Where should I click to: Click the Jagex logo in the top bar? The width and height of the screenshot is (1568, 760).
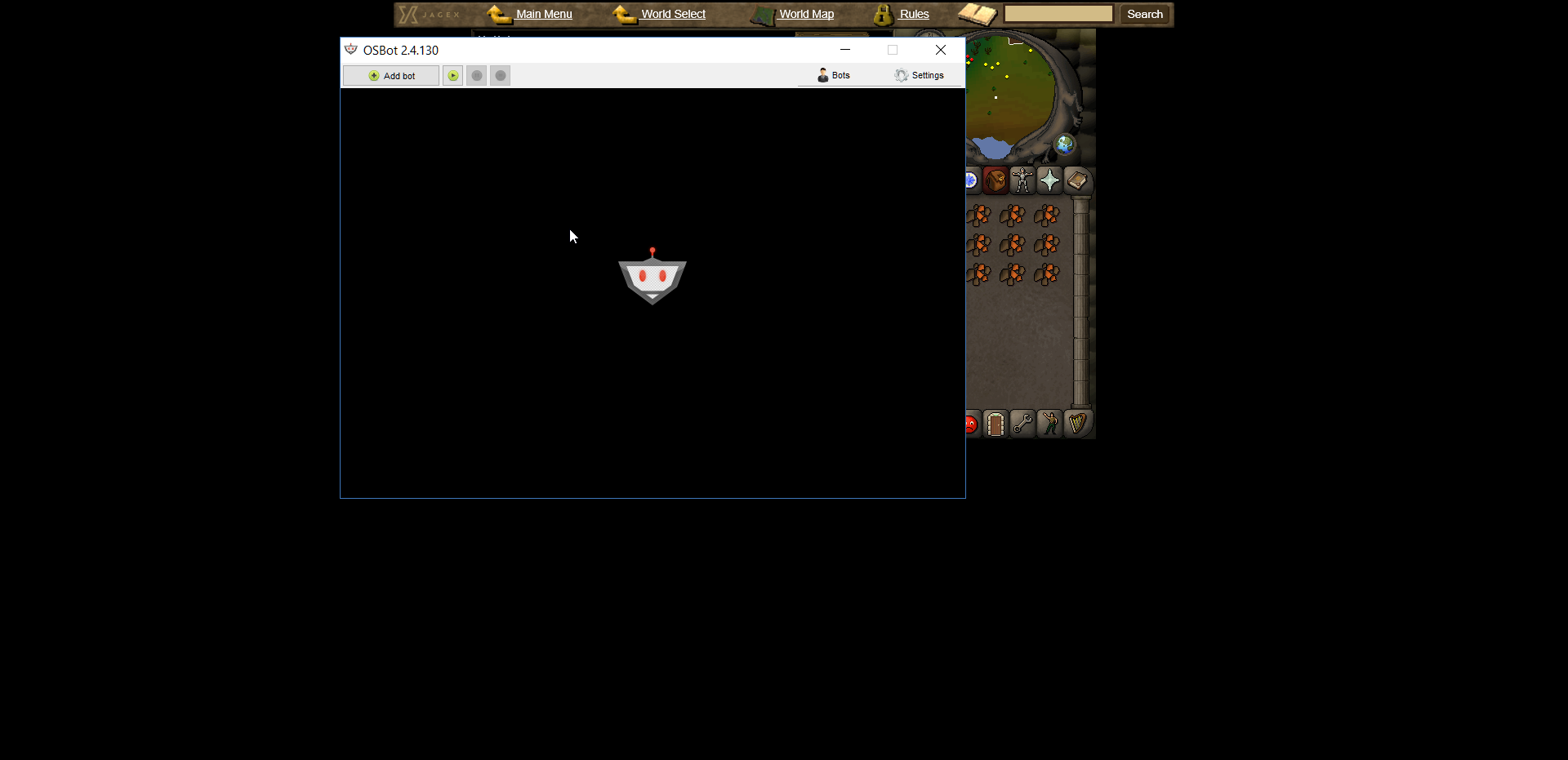tap(430, 14)
